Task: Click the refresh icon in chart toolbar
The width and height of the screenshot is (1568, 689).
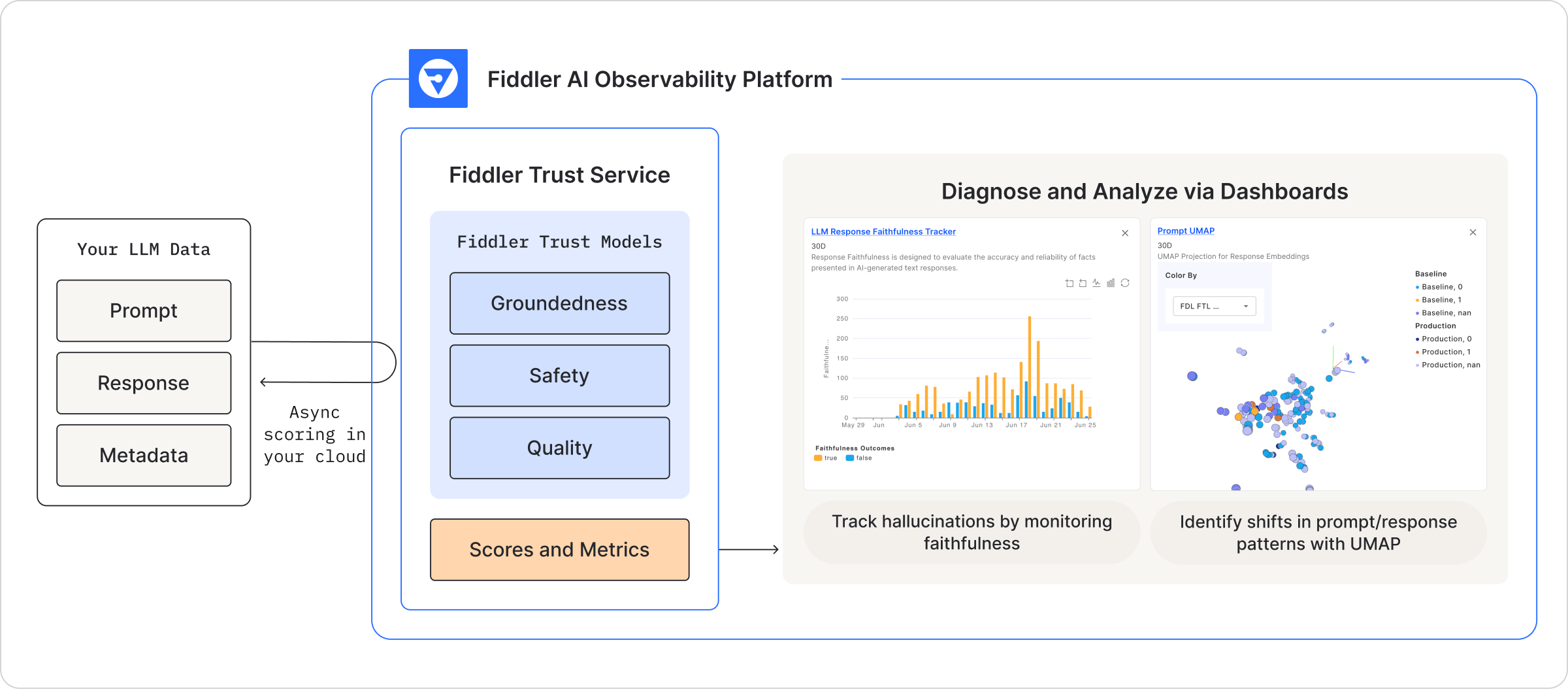Action: click(1125, 283)
